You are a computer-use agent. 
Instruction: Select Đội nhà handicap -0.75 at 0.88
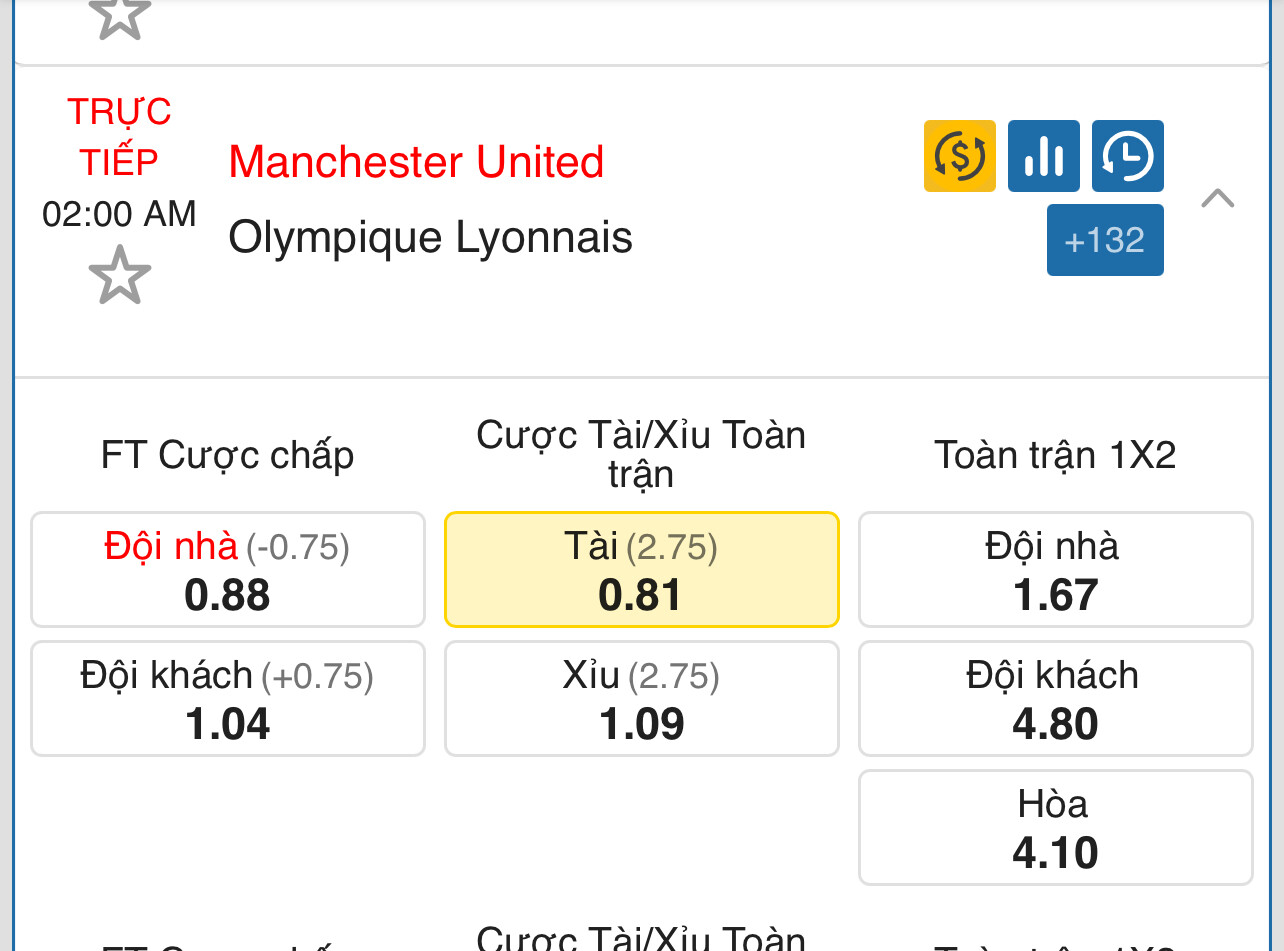coord(228,570)
